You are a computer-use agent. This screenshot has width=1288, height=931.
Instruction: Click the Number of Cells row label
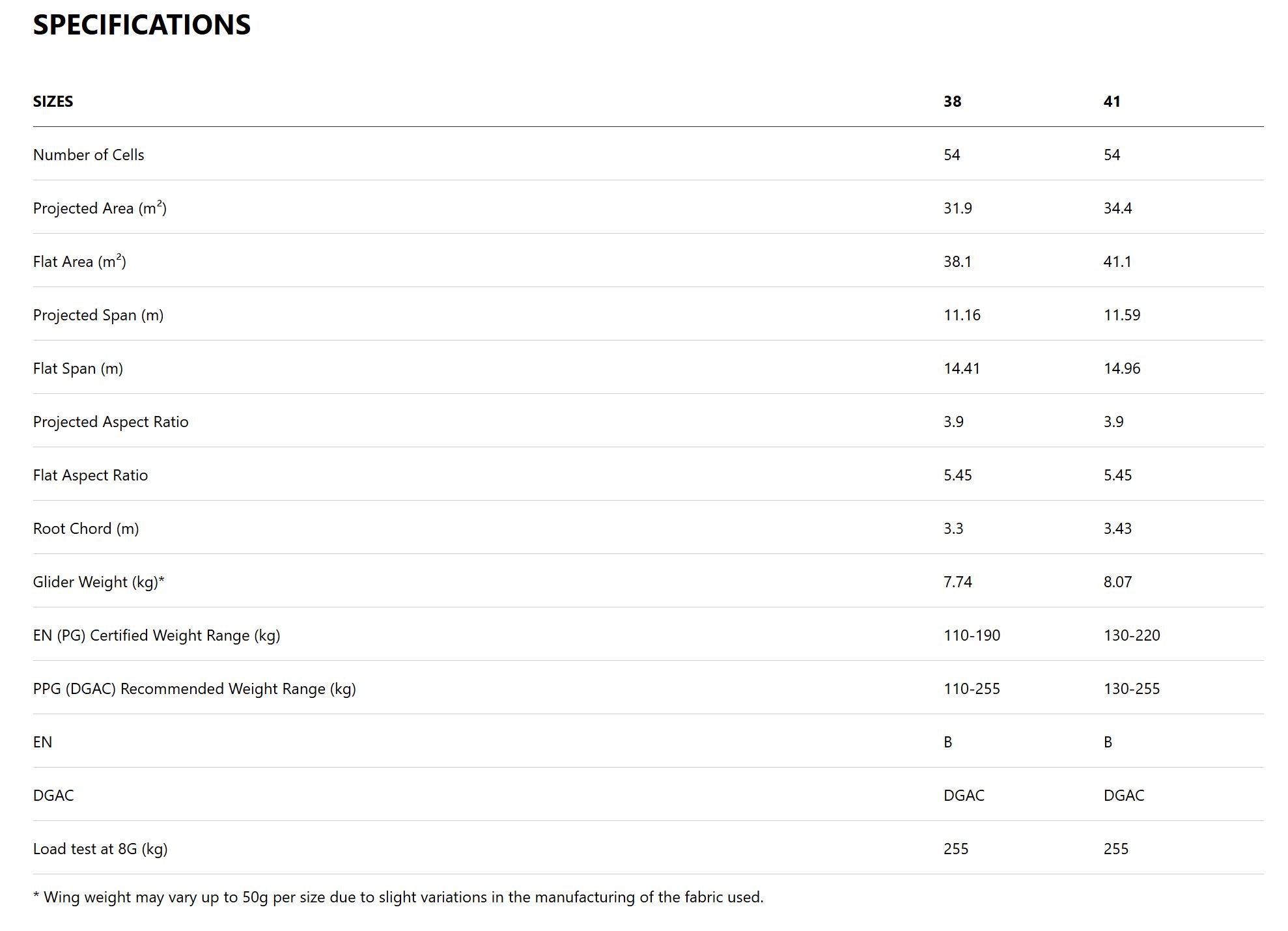(x=89, y=155)
